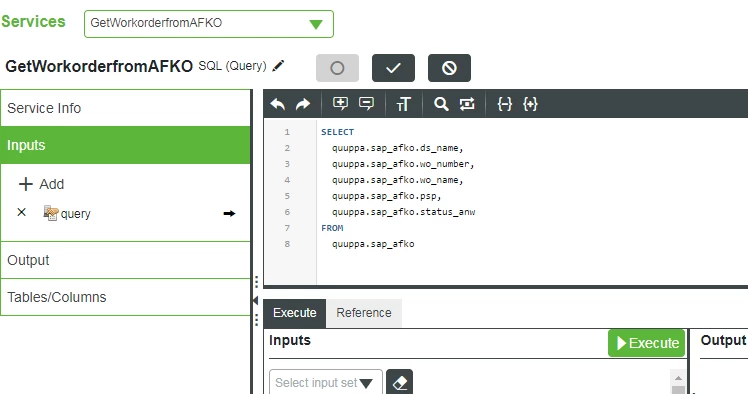The width and height of the screenshot is (748, 394).
Task: Click line quuppa.sap_afko.status_anw in editor
Action: coord(404,212)
